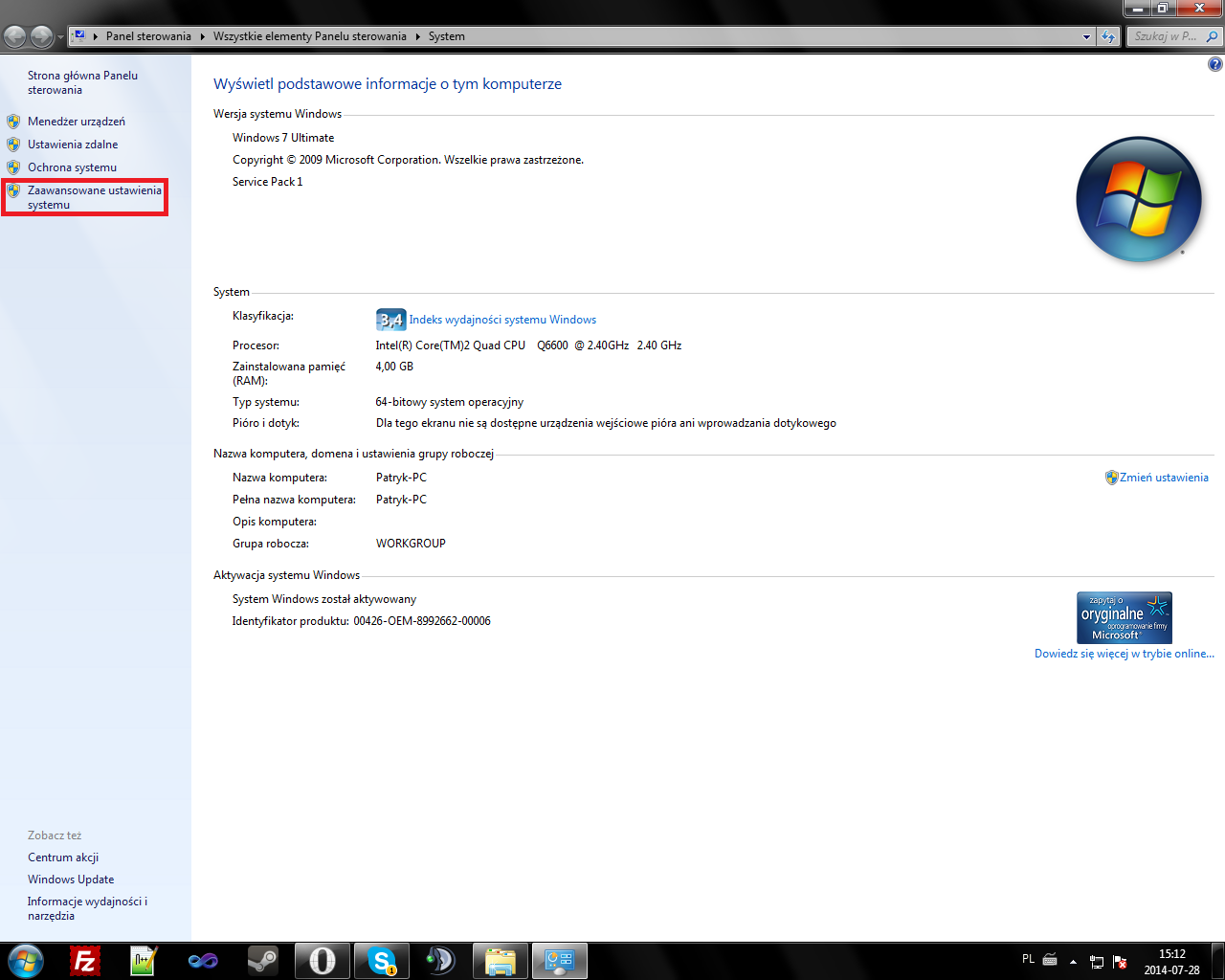Screen dimensions: 1225x980
Task: Open the network icon in the system tray
Action: (1097, 962)
